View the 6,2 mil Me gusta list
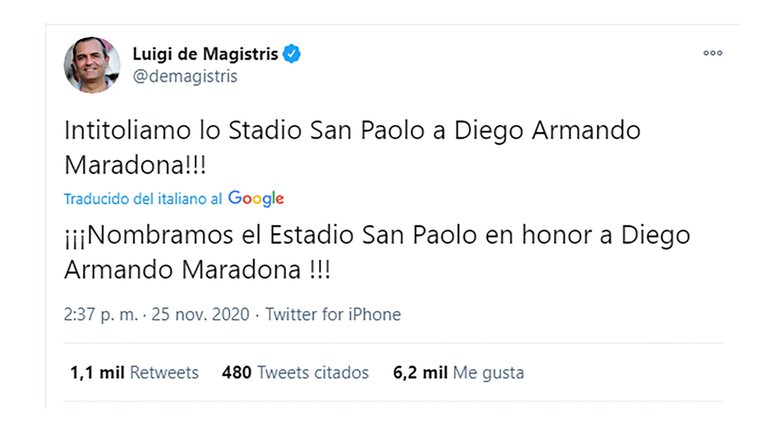Image resolution: width=768 pixels, height=432 pixels. coord(458,373)
